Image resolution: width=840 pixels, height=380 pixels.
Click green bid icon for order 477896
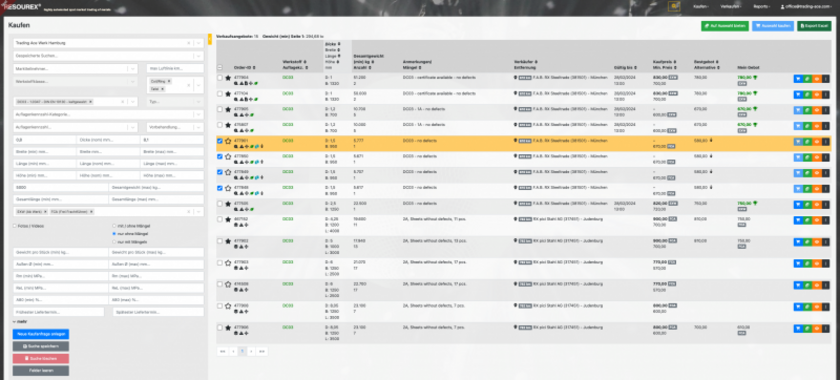coord(807,328)
